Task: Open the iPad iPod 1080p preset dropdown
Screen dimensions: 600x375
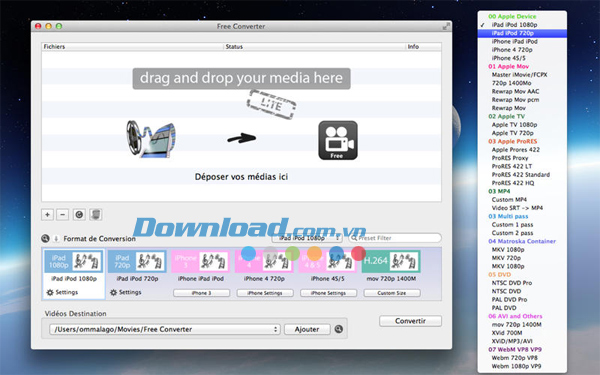Action: click(307, 238)
